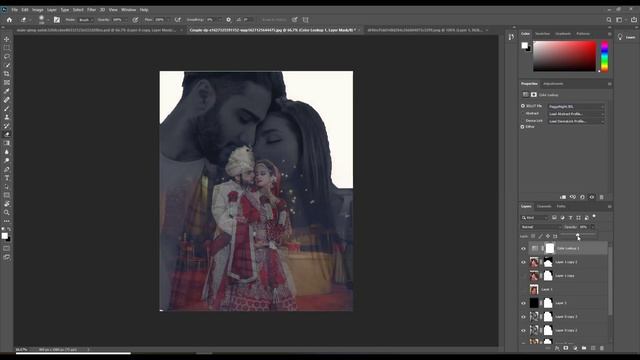Select the Eyedropper tool
This screenshot has height=360, width=640.
pyautogui.click(x=7, y=91)
